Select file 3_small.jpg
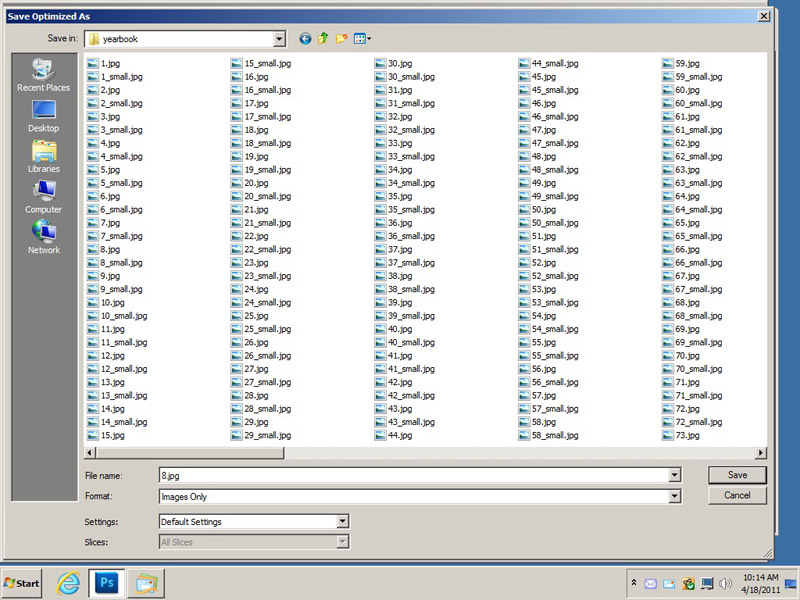This screenshot has height=600, width=800. [x=115, y=130]
